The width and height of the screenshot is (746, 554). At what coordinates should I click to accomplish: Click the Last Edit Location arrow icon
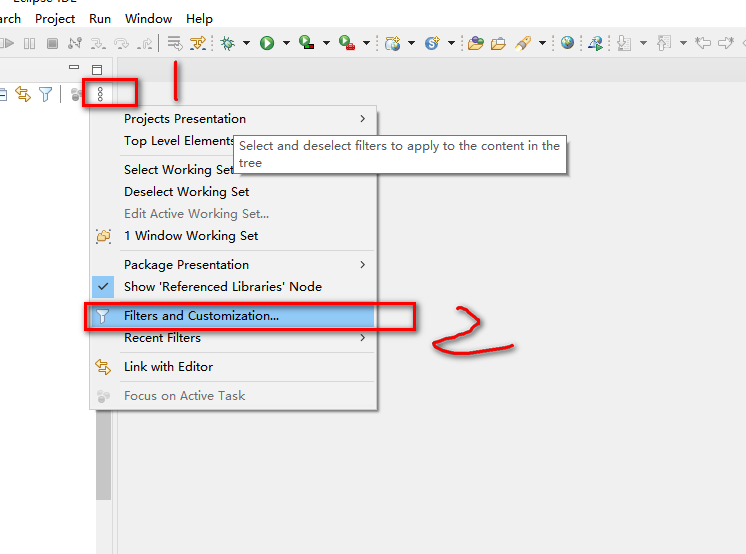703,43
